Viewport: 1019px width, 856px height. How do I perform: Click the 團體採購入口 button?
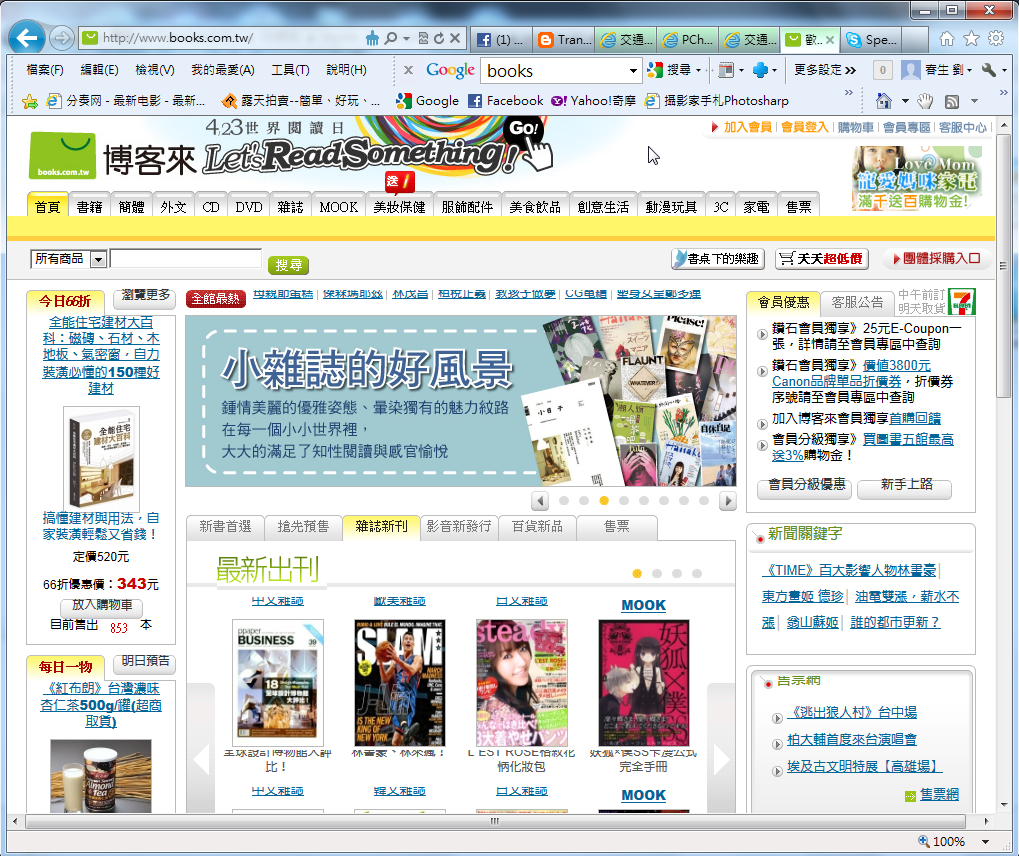tap(937, 259)
